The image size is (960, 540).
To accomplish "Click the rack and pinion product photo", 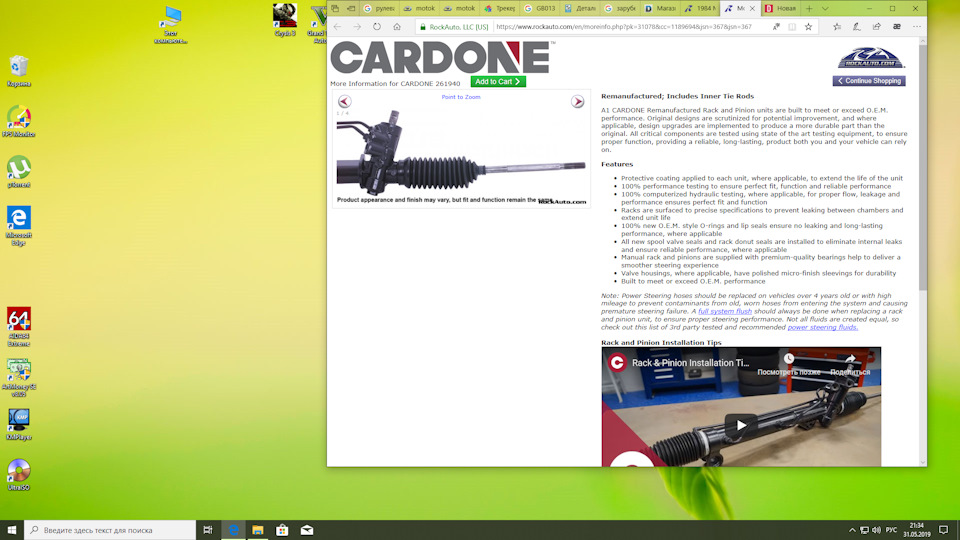I will tap(460, 152).
